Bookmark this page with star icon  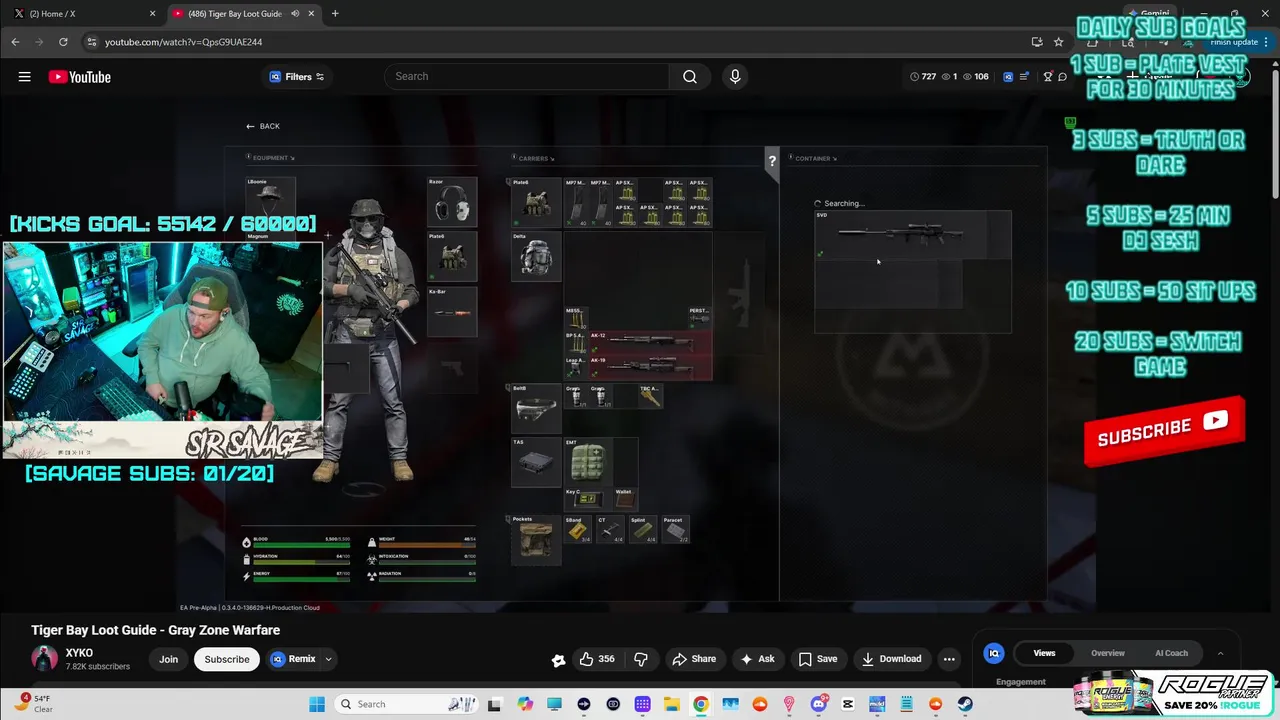[1058, 42]
